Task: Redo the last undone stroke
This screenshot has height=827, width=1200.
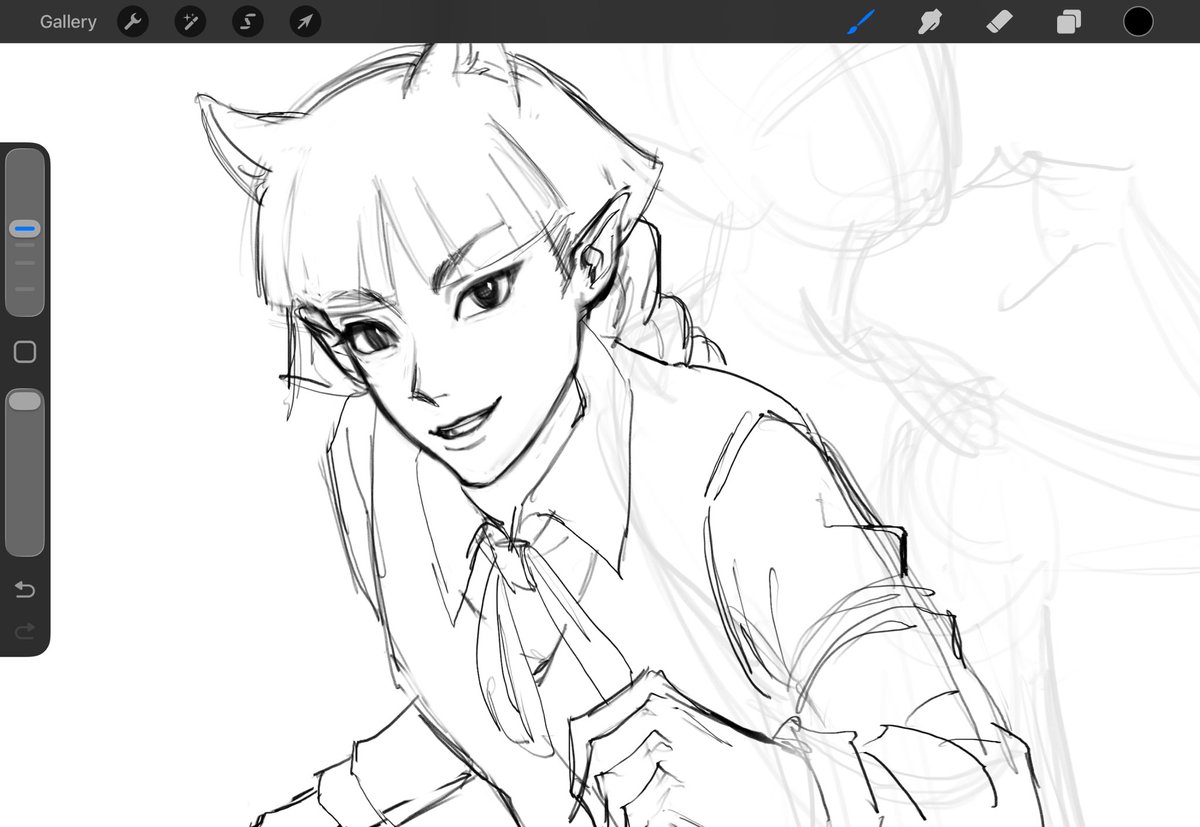Action: click(25, 630)
